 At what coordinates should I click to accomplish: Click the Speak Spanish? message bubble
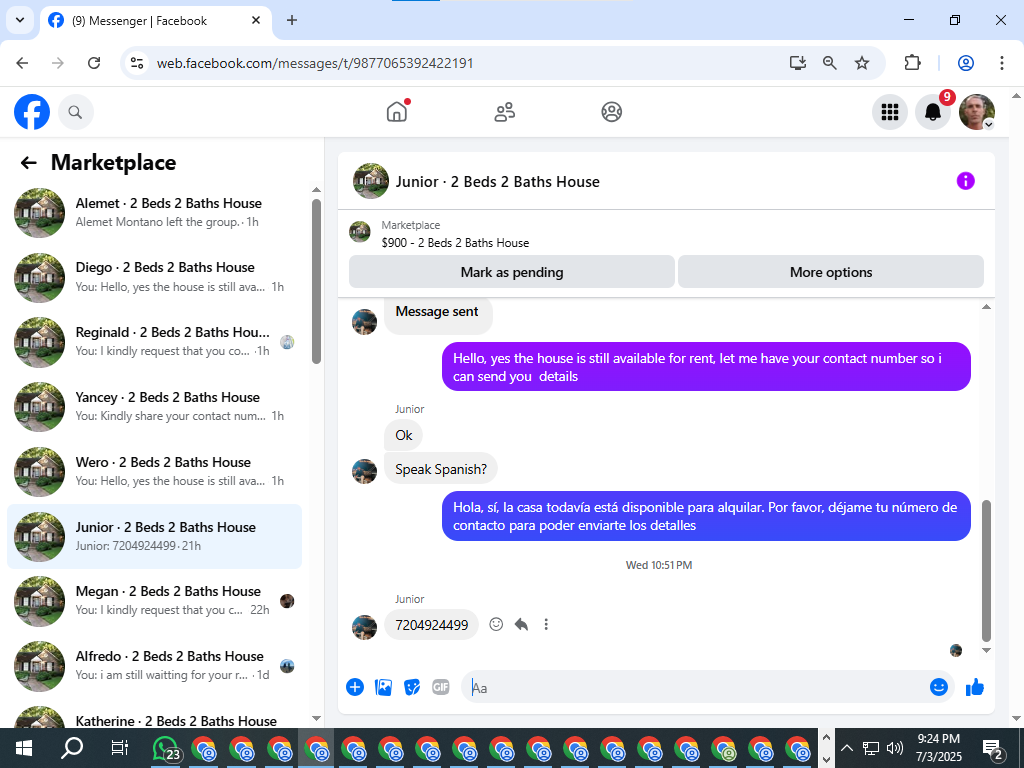[441, 469]
